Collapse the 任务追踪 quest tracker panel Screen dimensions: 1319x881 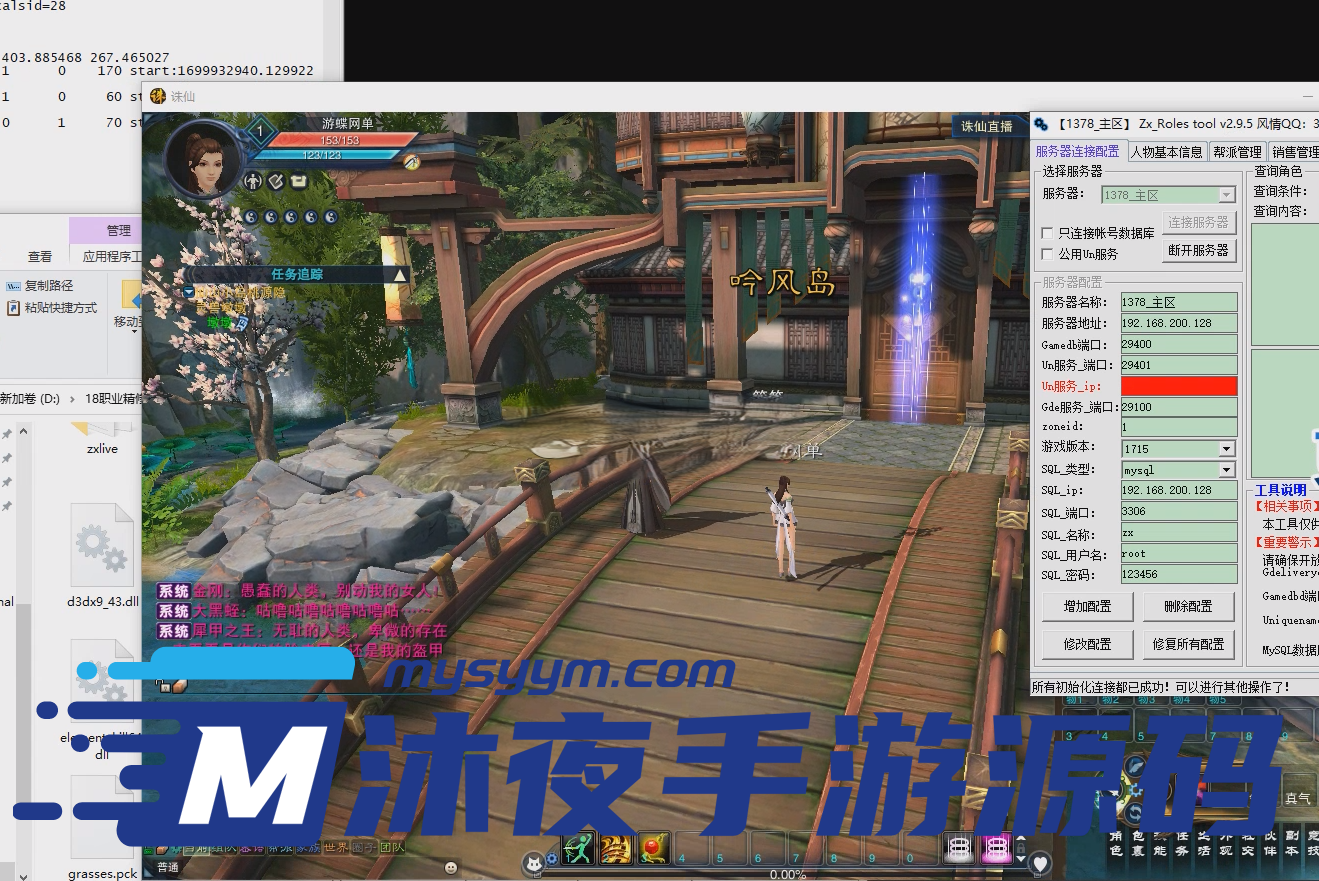[x=399, y=274]
